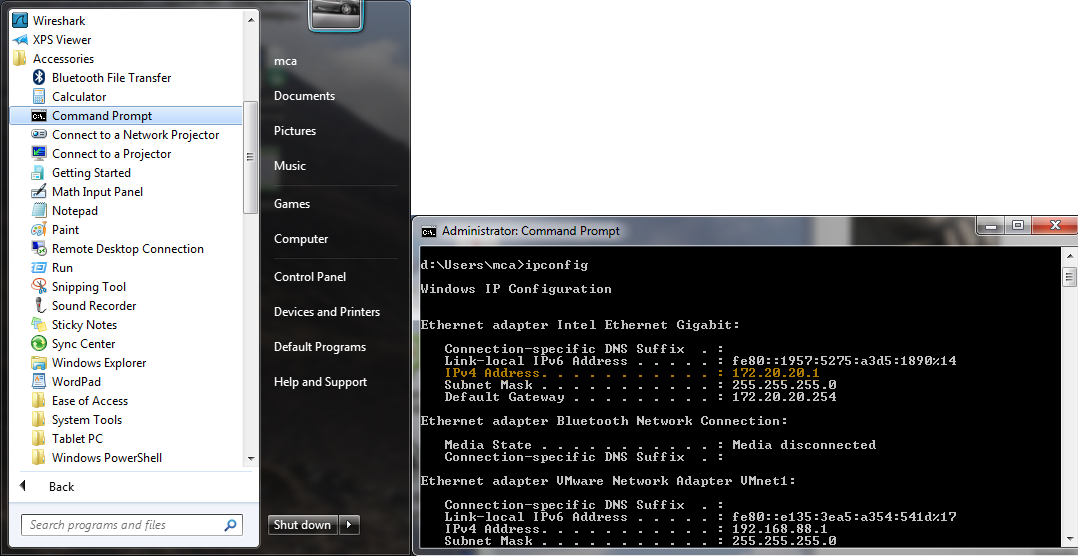Click Command Prompt scroll-up arrow
This screenshot has width=1078, height=556.
point(1069,256)
